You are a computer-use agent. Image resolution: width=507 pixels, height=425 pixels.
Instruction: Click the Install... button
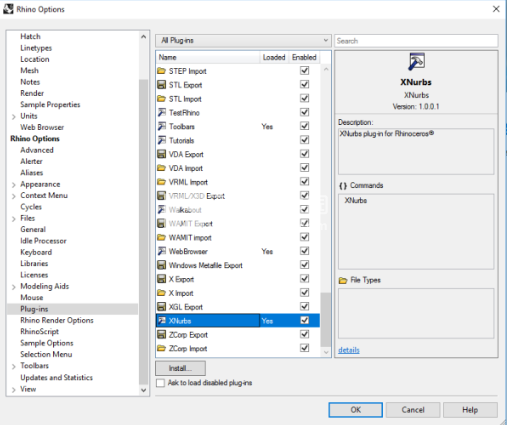tap(180, 368)
